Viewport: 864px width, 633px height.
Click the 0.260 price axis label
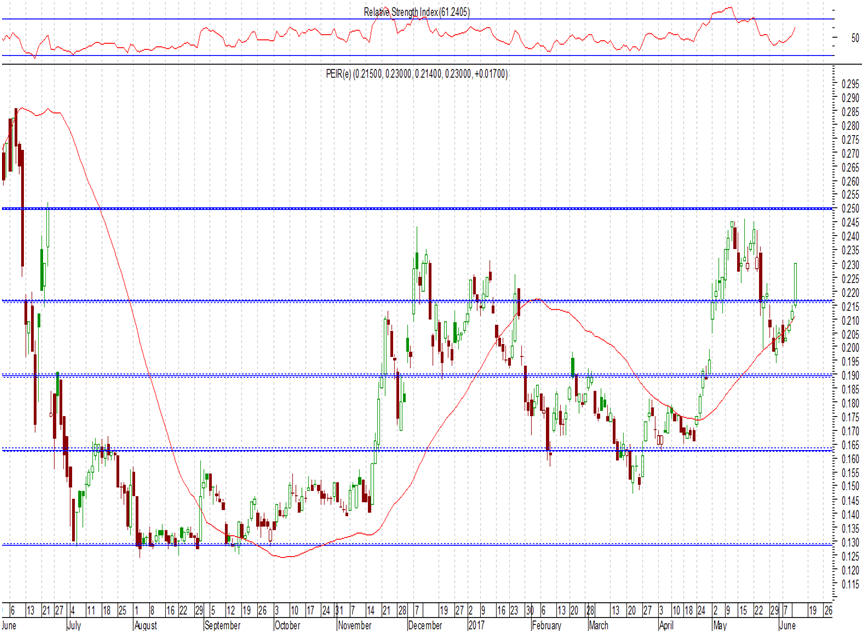point(850,181)
